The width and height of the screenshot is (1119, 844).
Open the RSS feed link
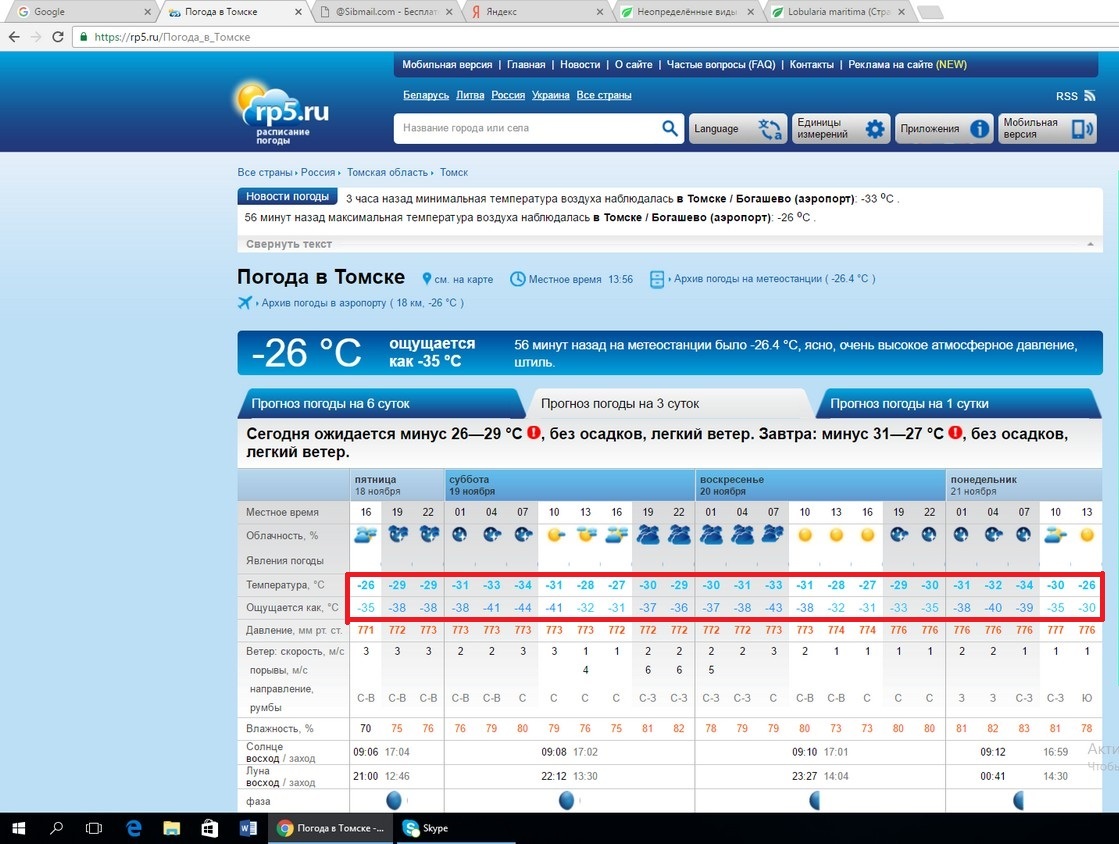tap(1066, 96)
